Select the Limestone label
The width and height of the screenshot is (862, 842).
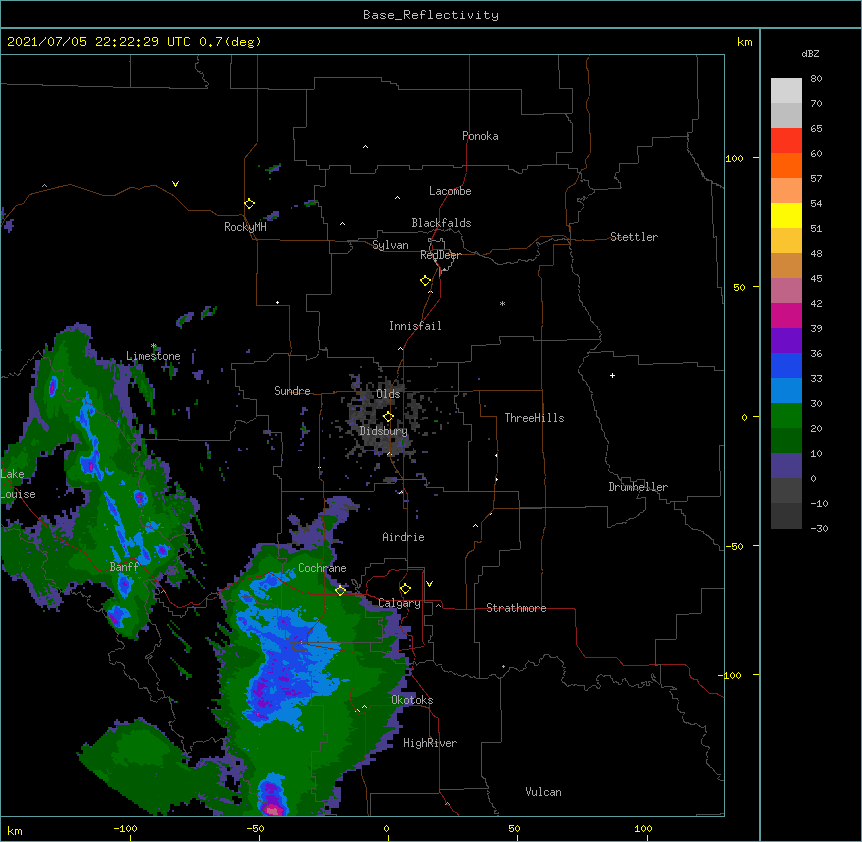tap(153, 356)
